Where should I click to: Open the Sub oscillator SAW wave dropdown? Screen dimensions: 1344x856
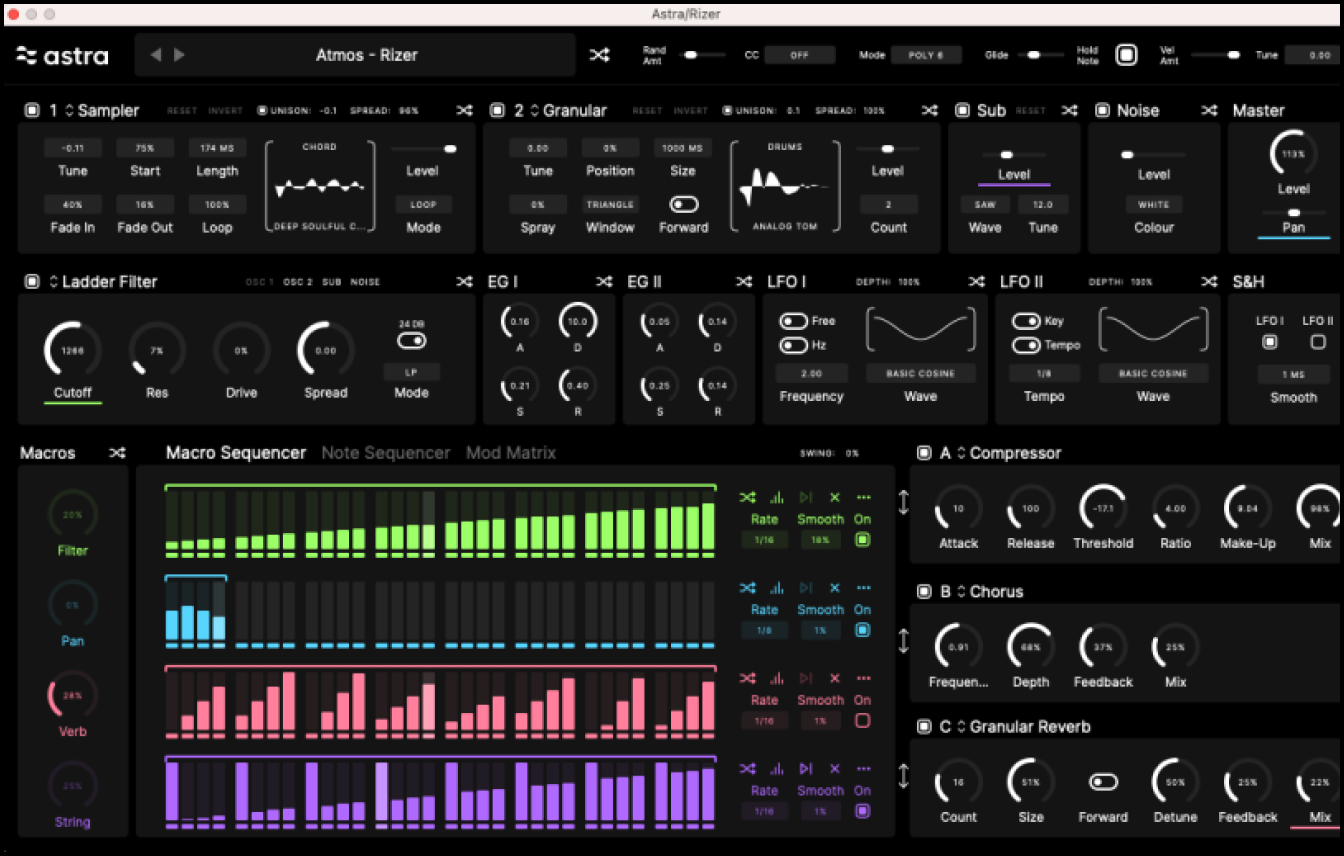point(984,204)
